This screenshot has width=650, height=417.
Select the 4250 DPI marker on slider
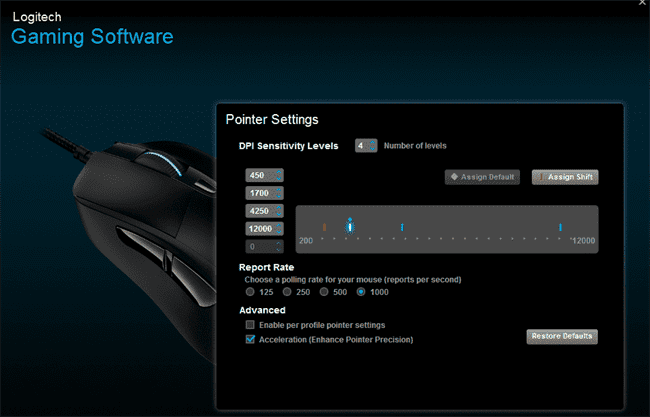point(402,227)
